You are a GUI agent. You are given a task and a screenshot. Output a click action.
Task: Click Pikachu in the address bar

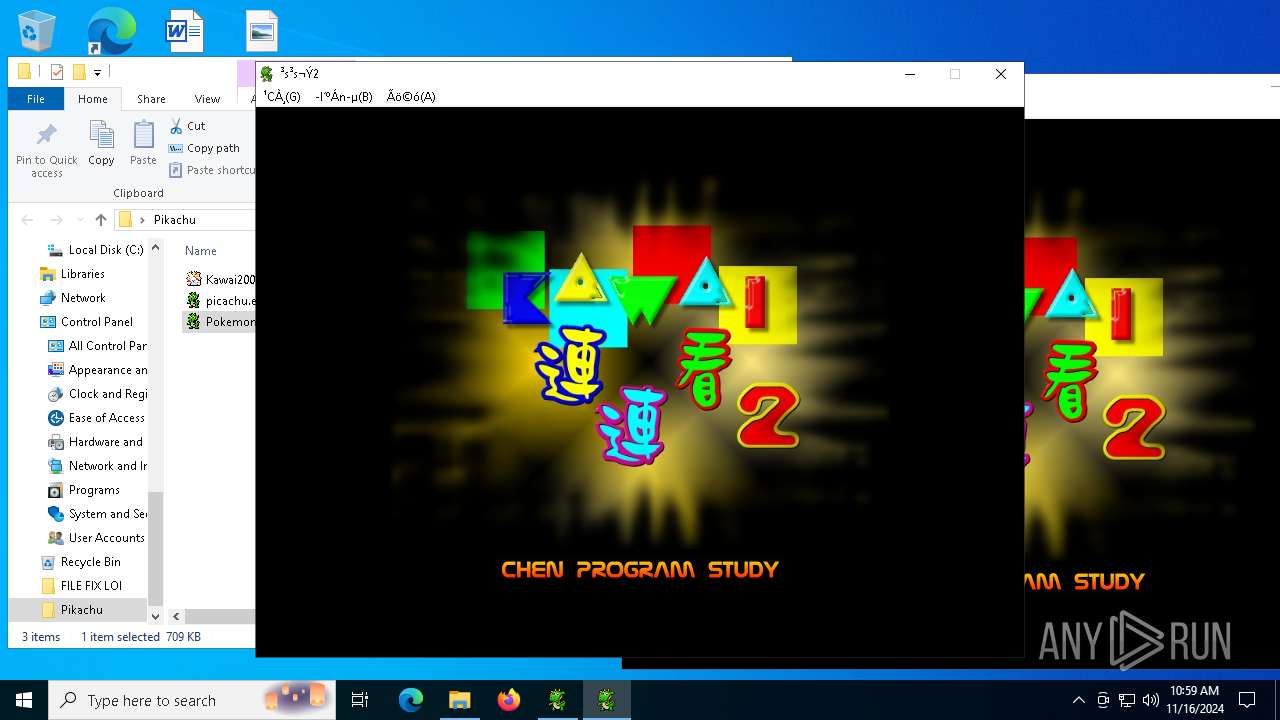click(x=175, y=220)
